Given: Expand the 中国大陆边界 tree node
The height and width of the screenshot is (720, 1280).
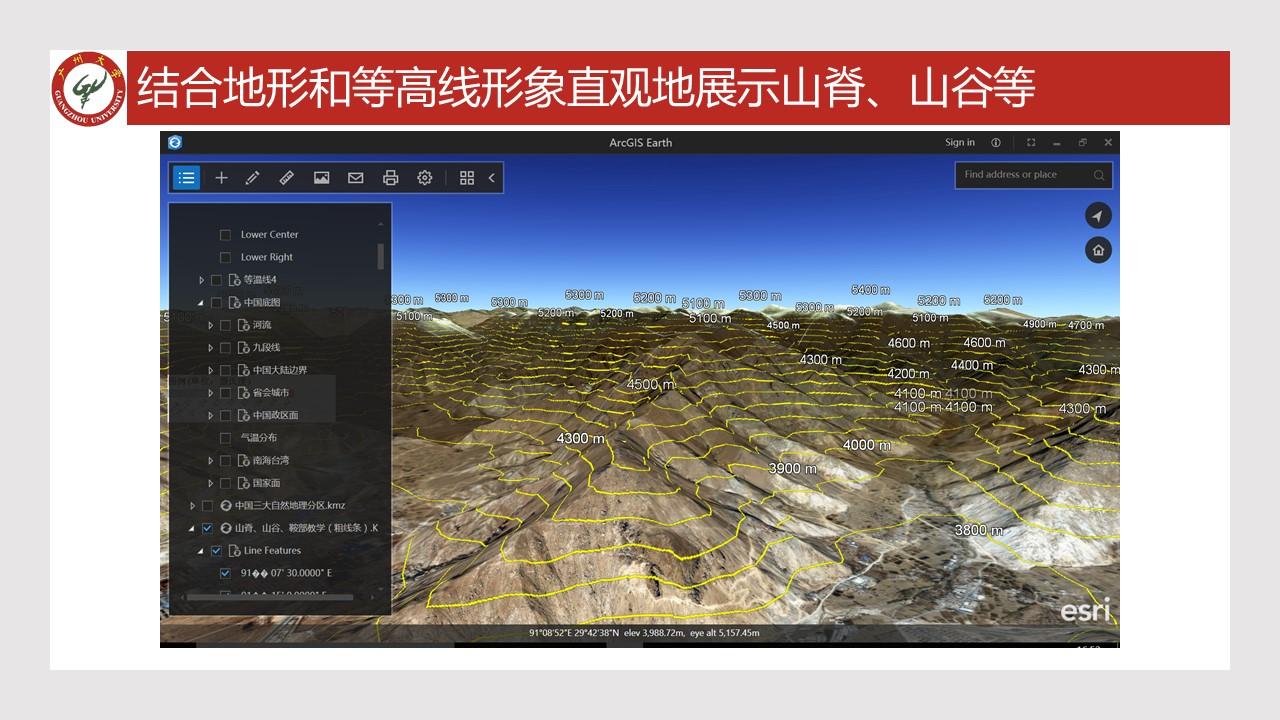Looking at the screenshot, I should [x=210, y=370].
